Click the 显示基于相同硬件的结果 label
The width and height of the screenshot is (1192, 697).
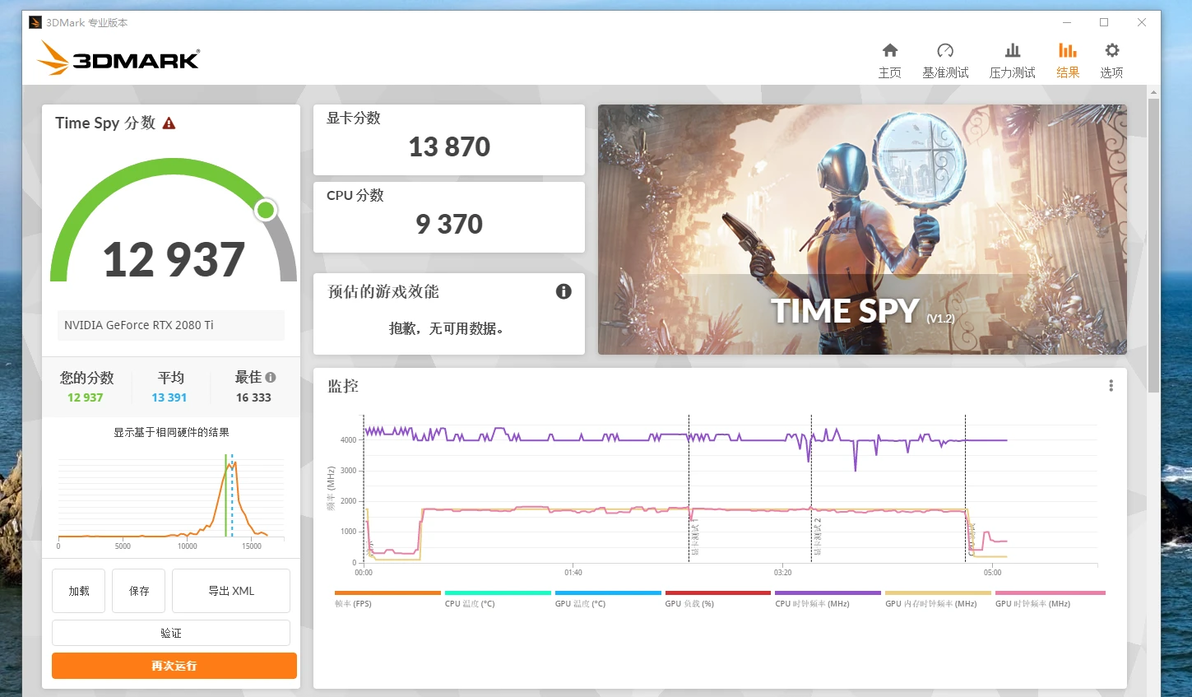171,432
